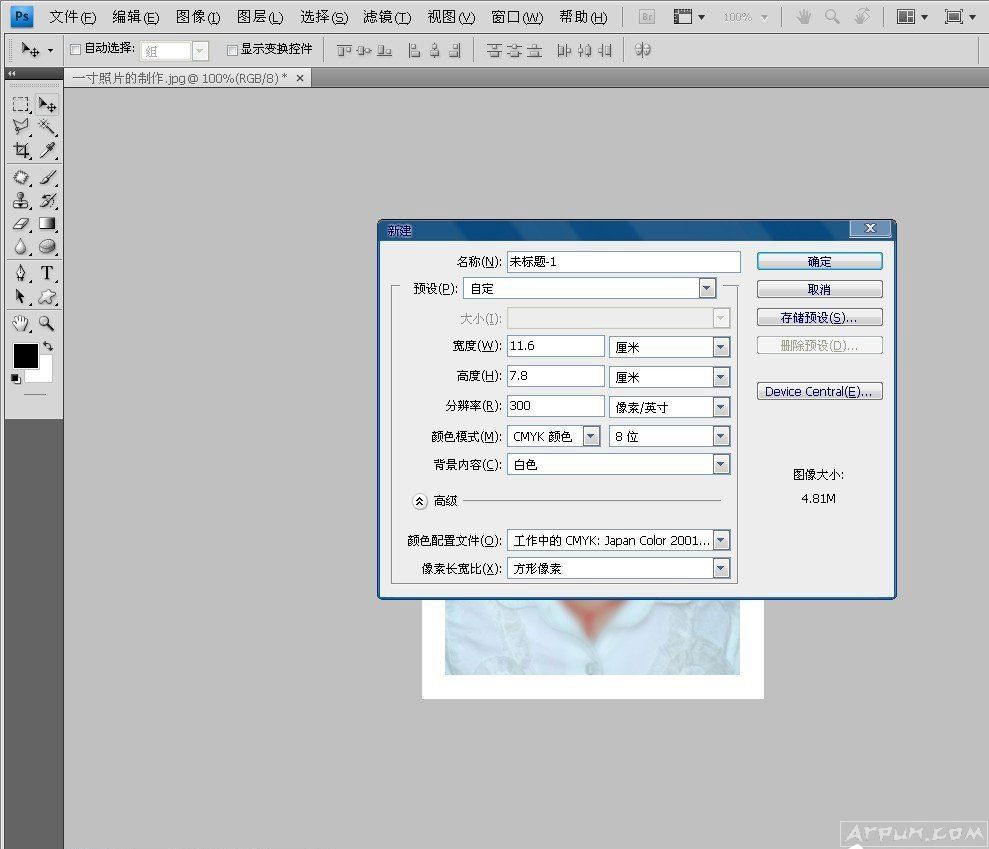989x849 pixels.
Task: Choose the Eraser tool
Action: tap(20, 224)
